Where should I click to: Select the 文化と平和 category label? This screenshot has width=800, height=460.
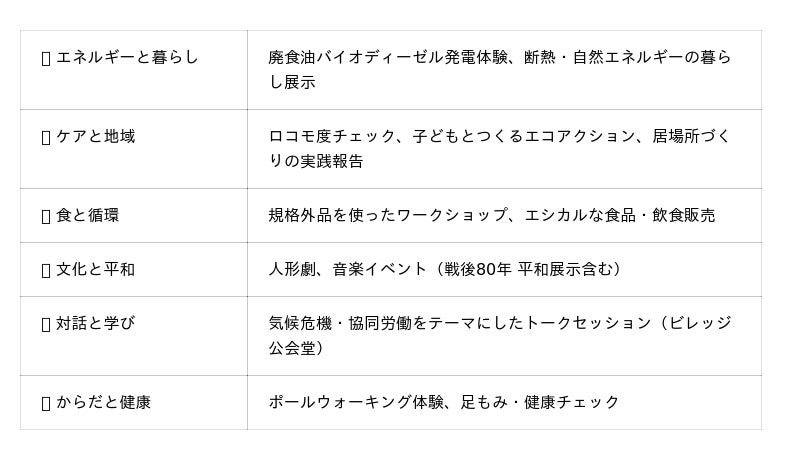click(x=95, y=269)
